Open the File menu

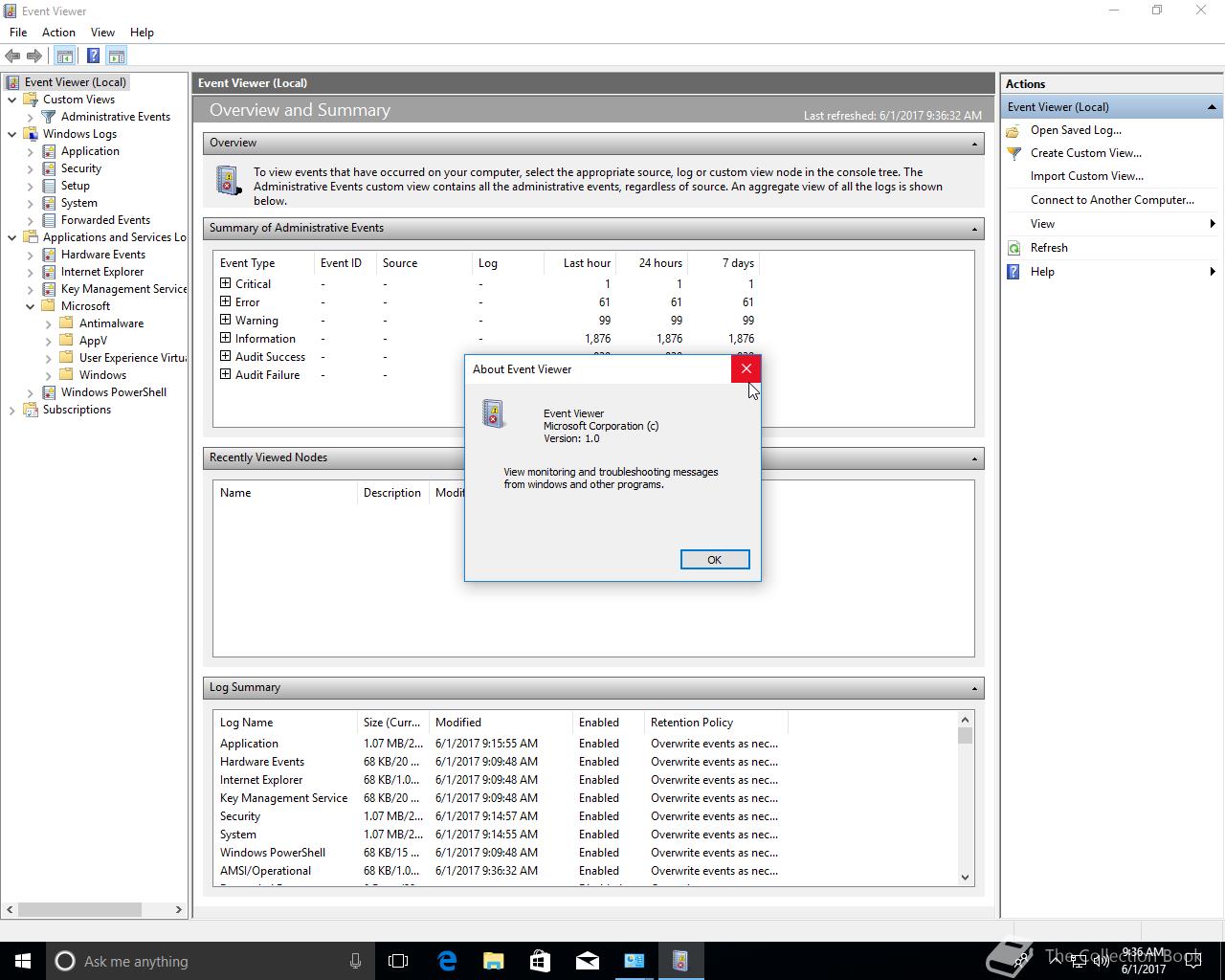18,33
